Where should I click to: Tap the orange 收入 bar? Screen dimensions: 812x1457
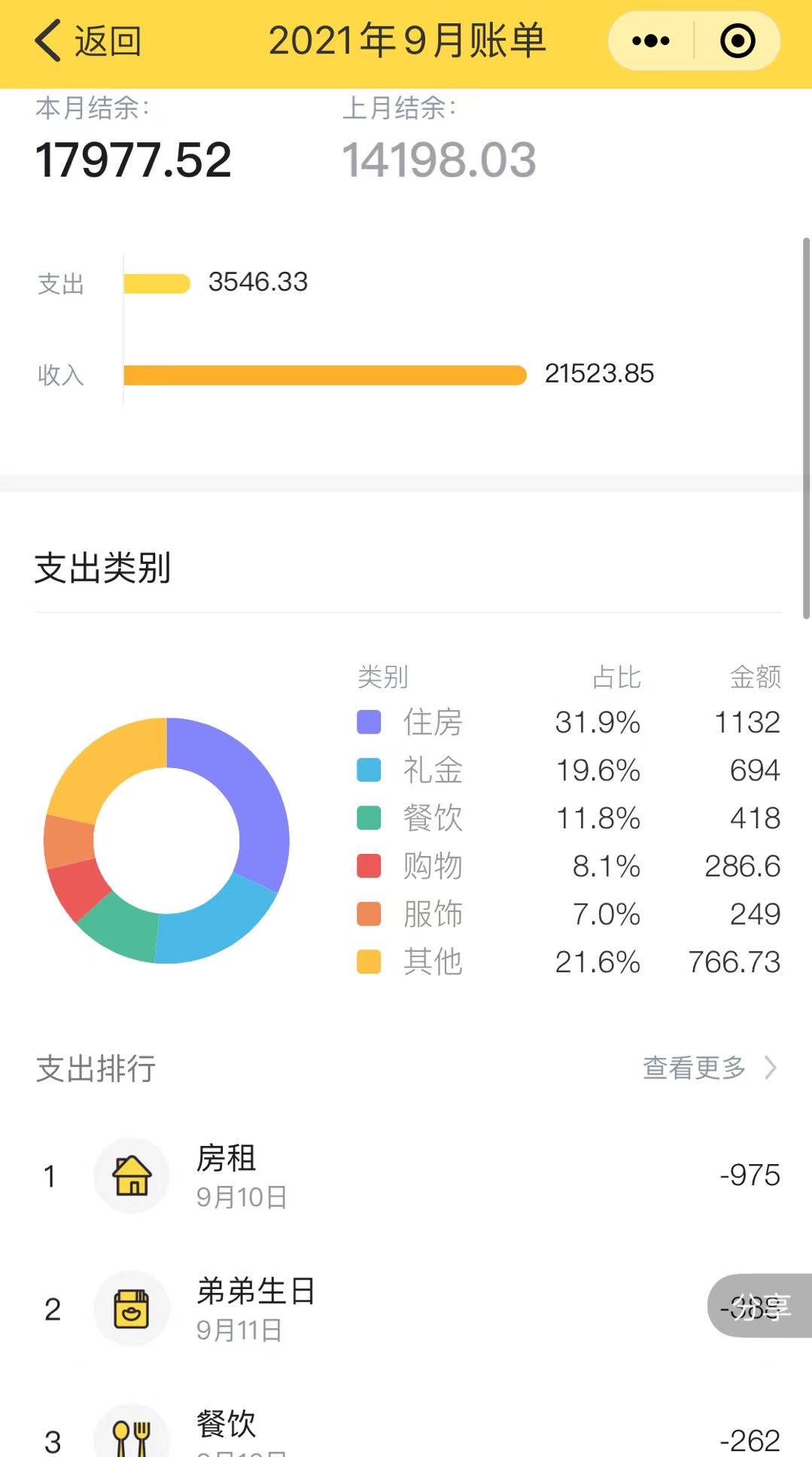325,375
